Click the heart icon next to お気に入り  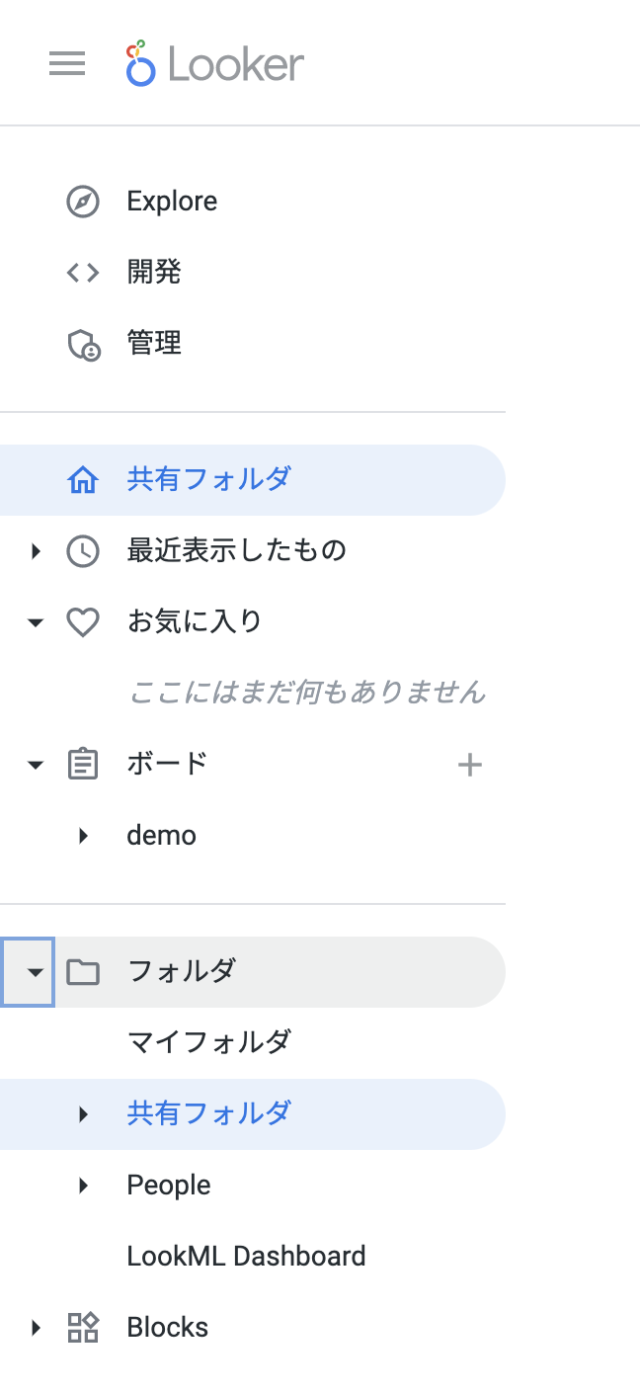tap(83, 621)
